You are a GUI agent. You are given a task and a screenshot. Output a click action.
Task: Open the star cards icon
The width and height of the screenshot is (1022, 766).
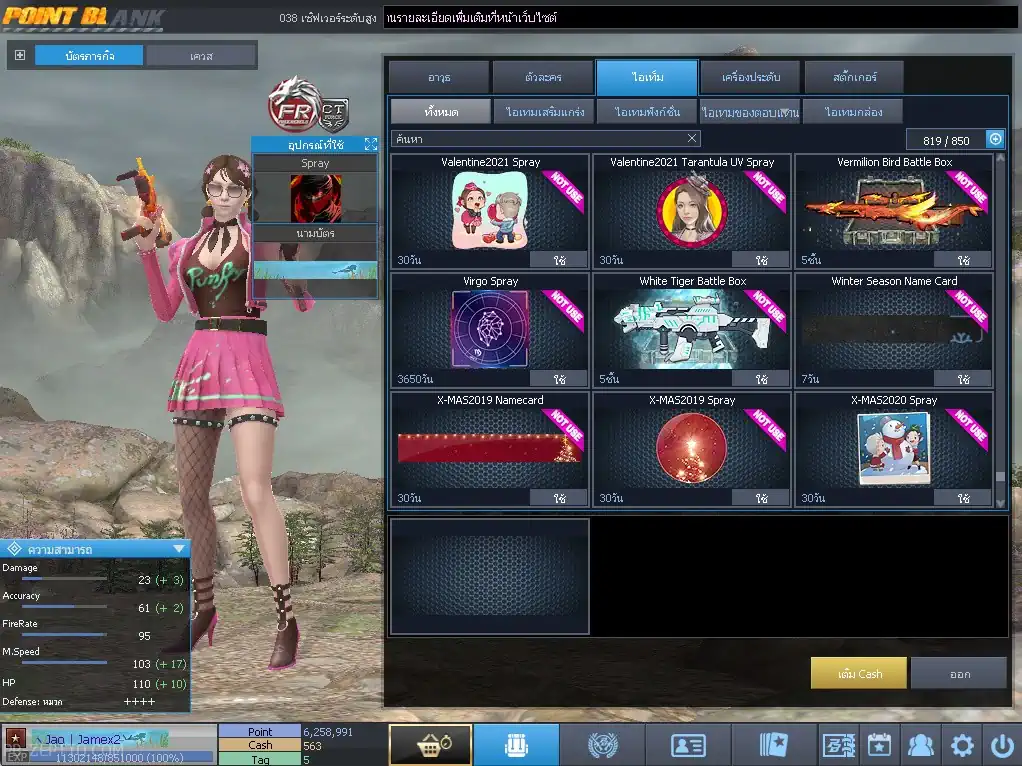click(x=774, y=745)
